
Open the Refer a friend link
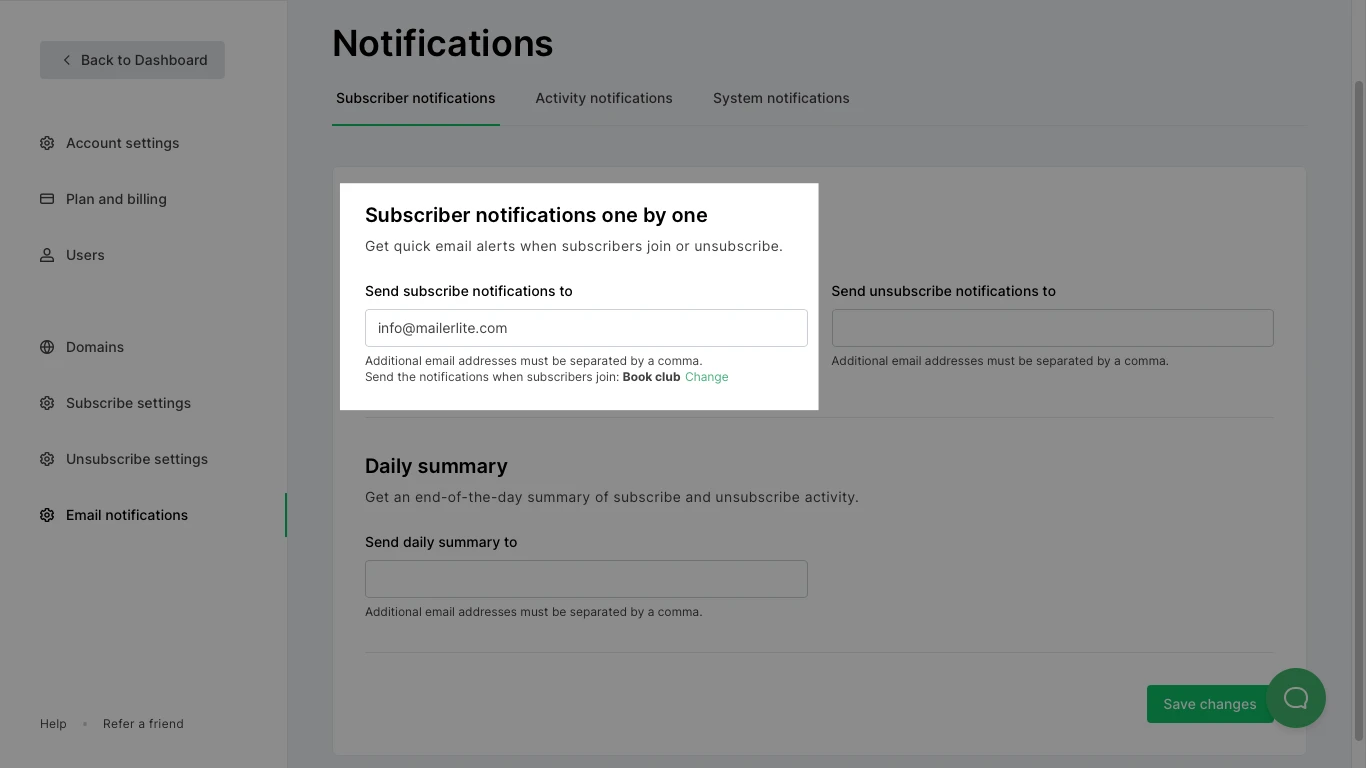[143, 724]
